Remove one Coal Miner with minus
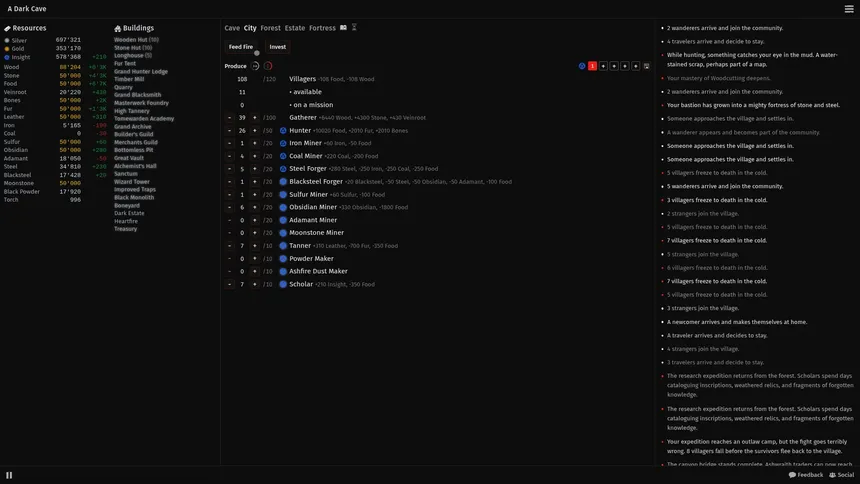Image resolution: width=860 pixels, height=484 pixels. [x=229, y=156]
